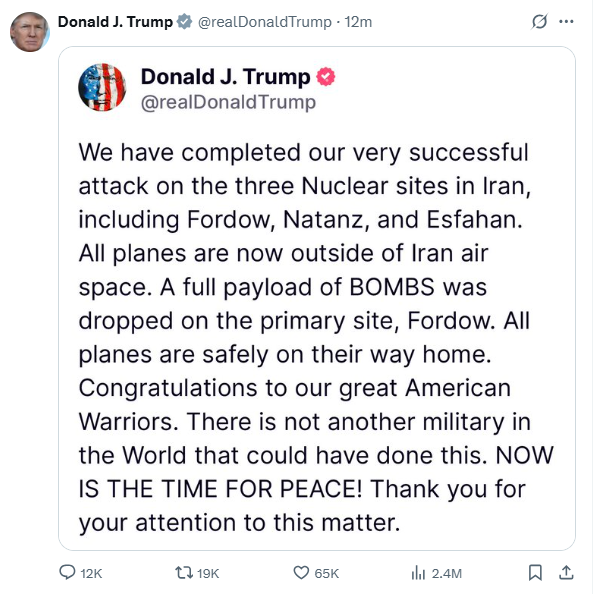
Task: Click the views bar chart icon
Action: [x=419, y=573]
